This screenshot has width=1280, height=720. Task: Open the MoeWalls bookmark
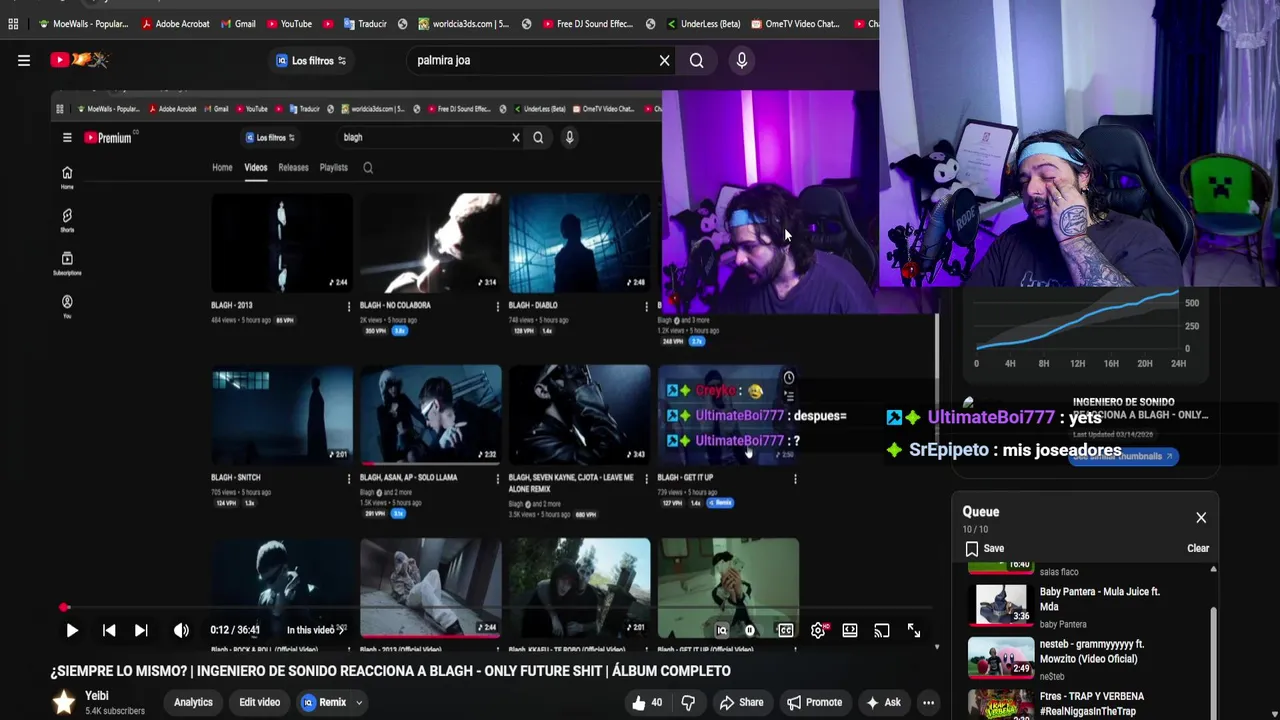(84, 24)
